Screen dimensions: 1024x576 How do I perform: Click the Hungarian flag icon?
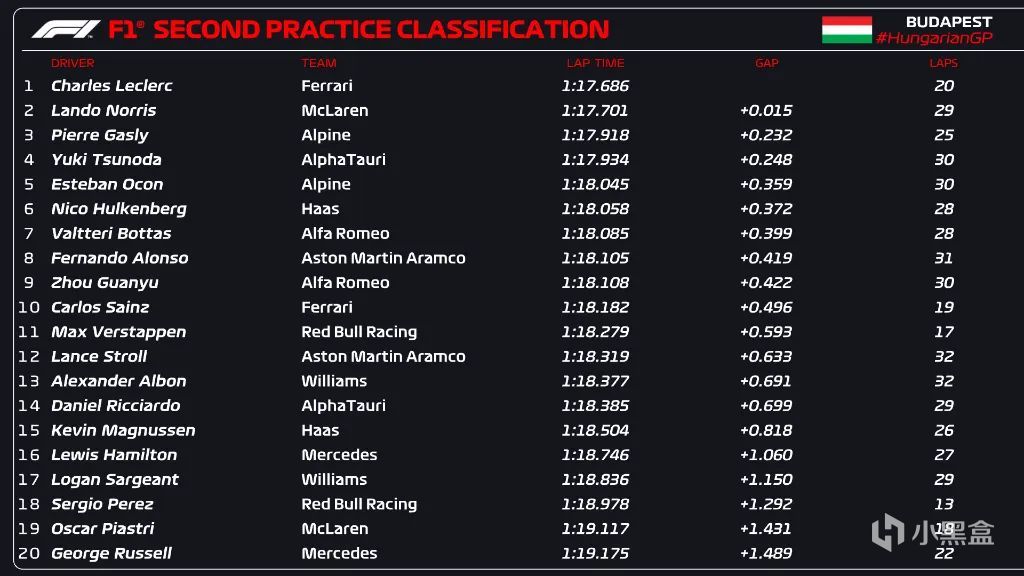(x=846, y=30)
